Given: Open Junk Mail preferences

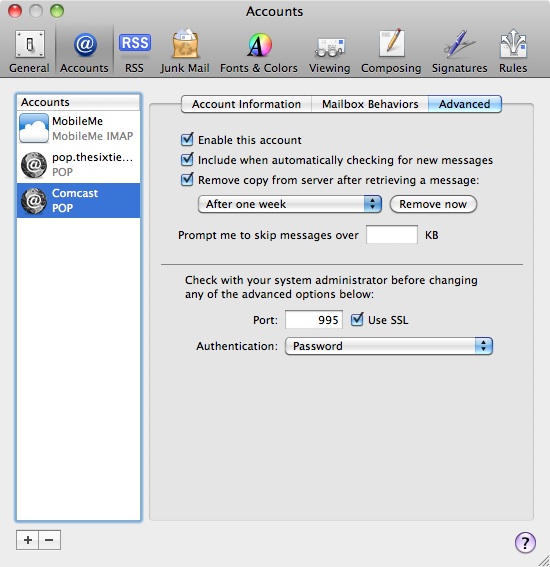Looking at the screenshot, I should coord(185,51).
